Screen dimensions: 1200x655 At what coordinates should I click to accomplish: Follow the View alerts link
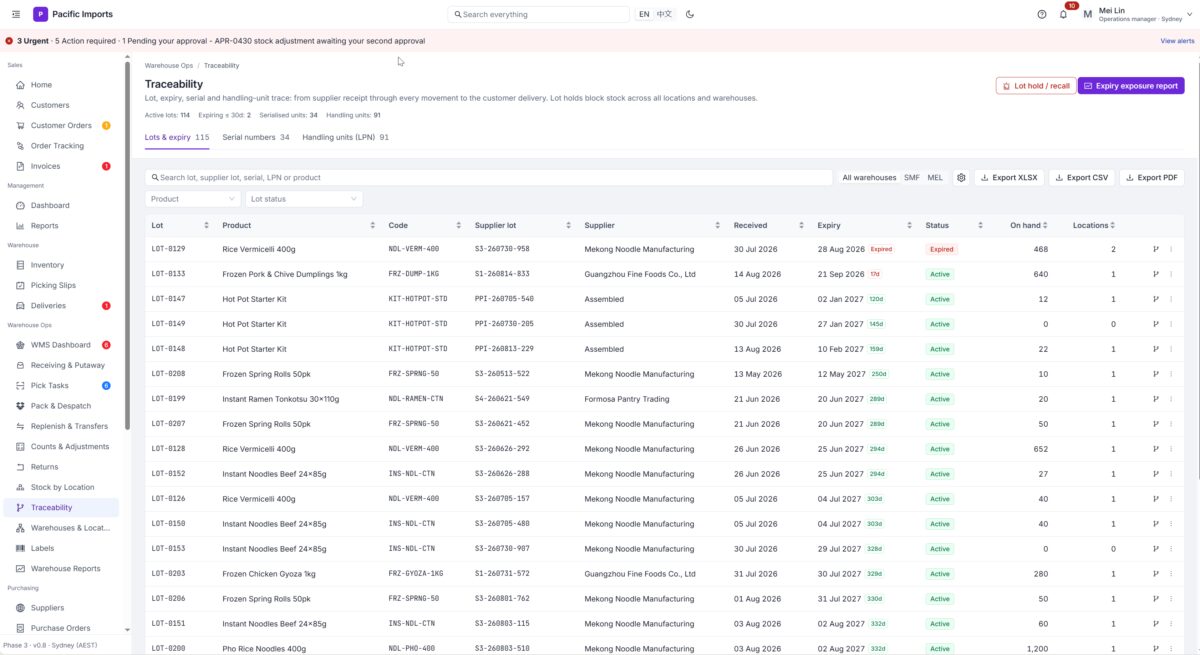1177,41
